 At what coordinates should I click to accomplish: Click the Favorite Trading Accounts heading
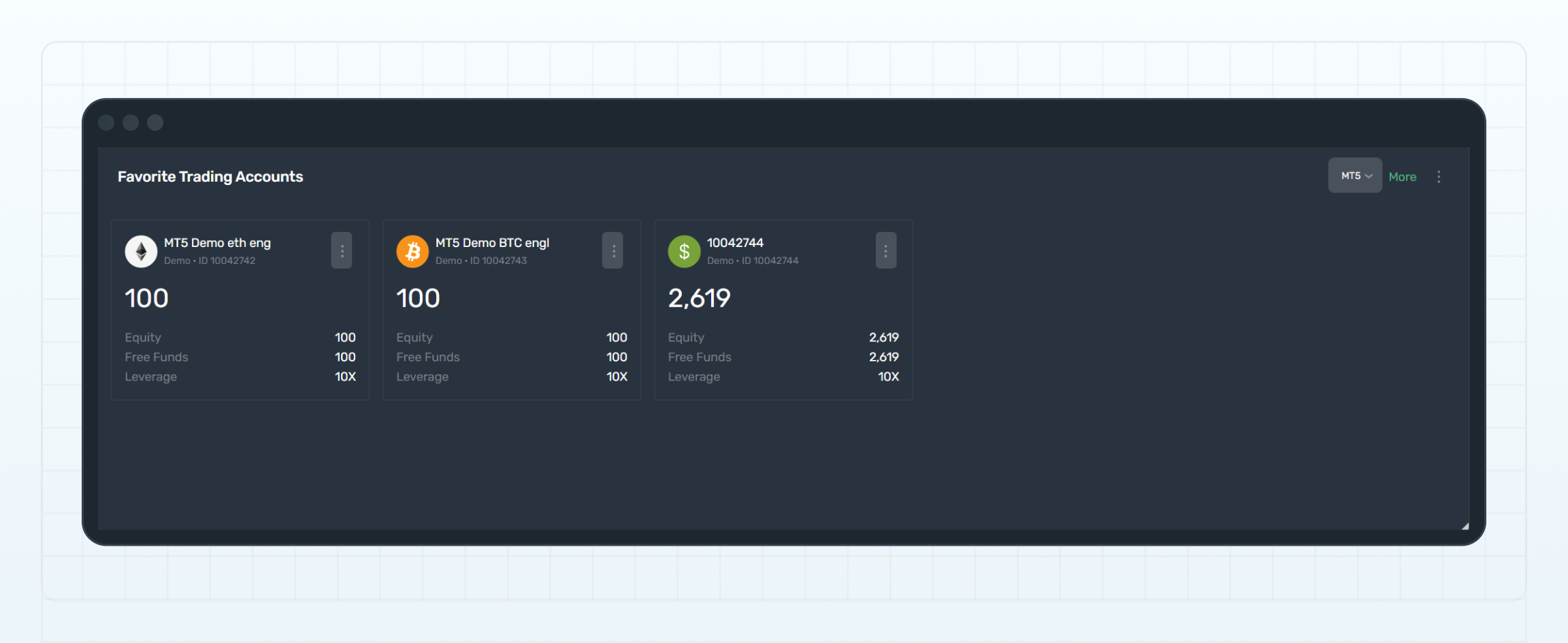tap(210, 177)
